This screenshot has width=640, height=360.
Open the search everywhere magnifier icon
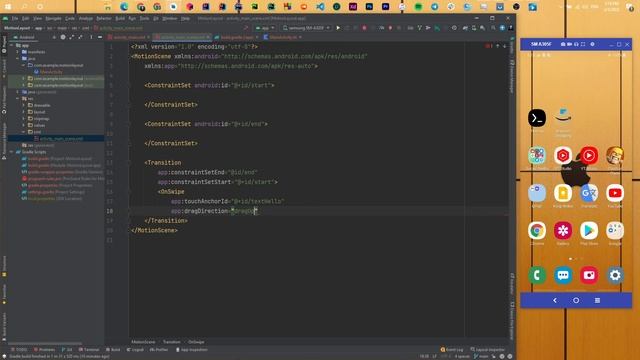(493, 28)
